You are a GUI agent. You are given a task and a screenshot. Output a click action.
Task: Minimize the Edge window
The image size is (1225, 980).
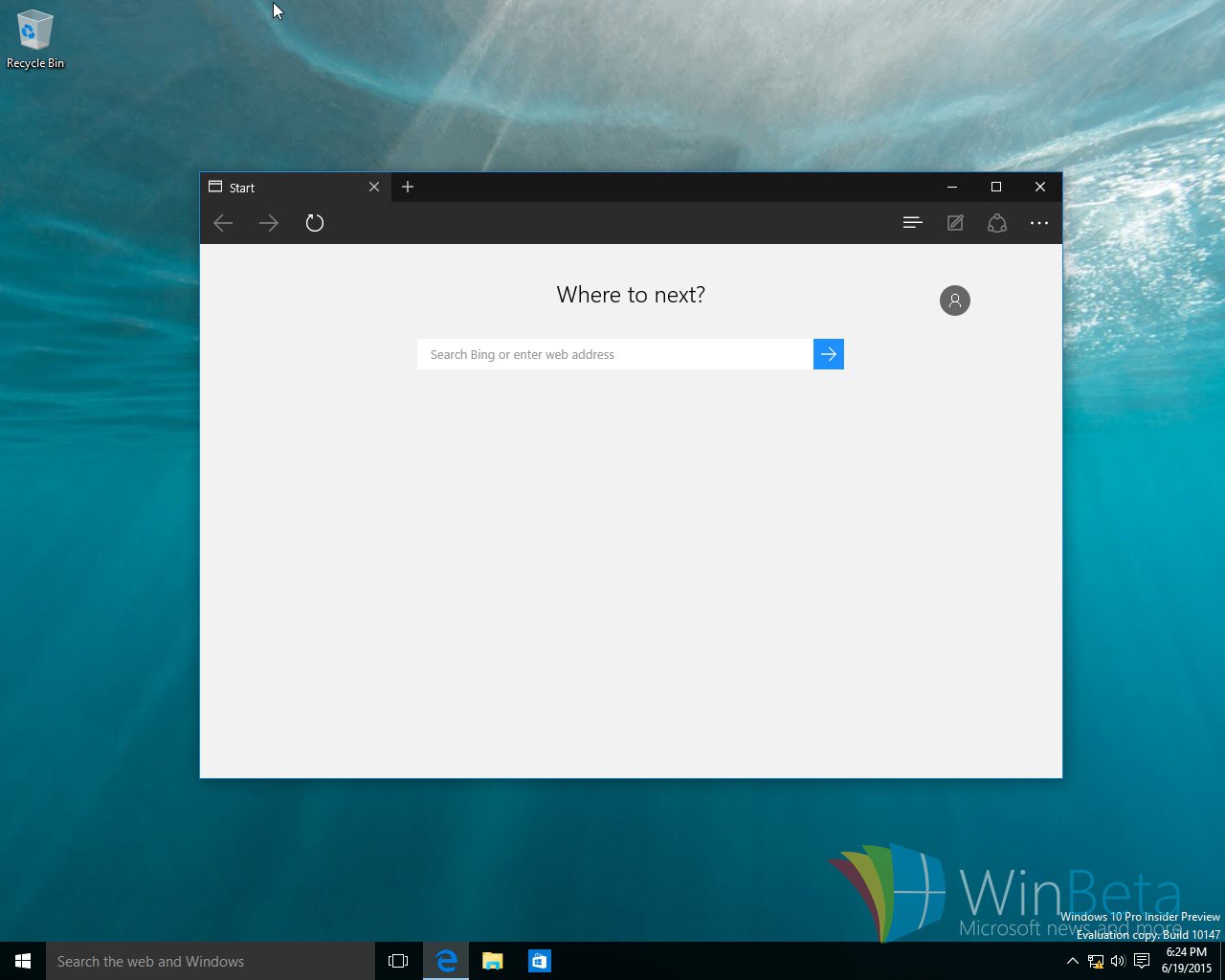952,187
